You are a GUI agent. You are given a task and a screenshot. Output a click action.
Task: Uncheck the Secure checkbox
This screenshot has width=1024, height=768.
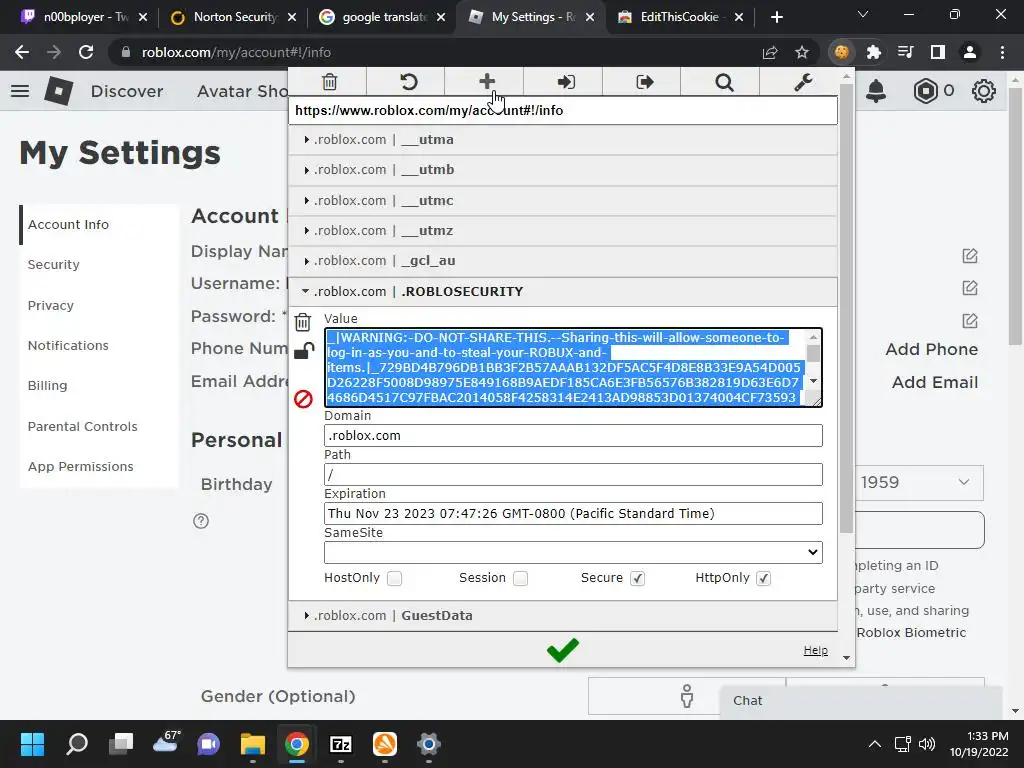coord(637,578)
